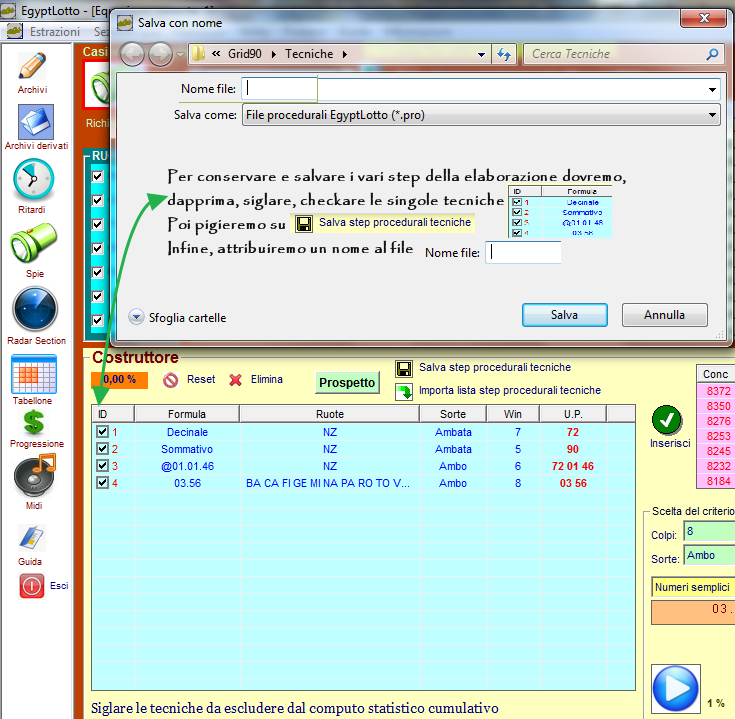Open the recent pages dropdown by the nav arrows

tap(180, 55)
